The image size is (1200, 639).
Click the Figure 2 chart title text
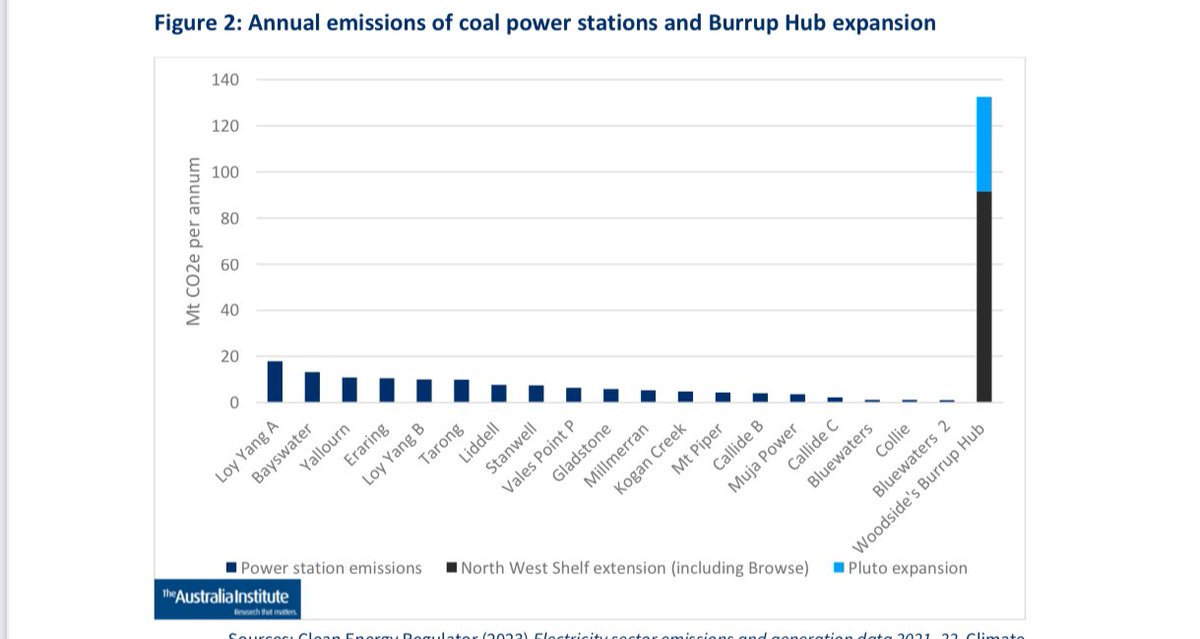545,22
